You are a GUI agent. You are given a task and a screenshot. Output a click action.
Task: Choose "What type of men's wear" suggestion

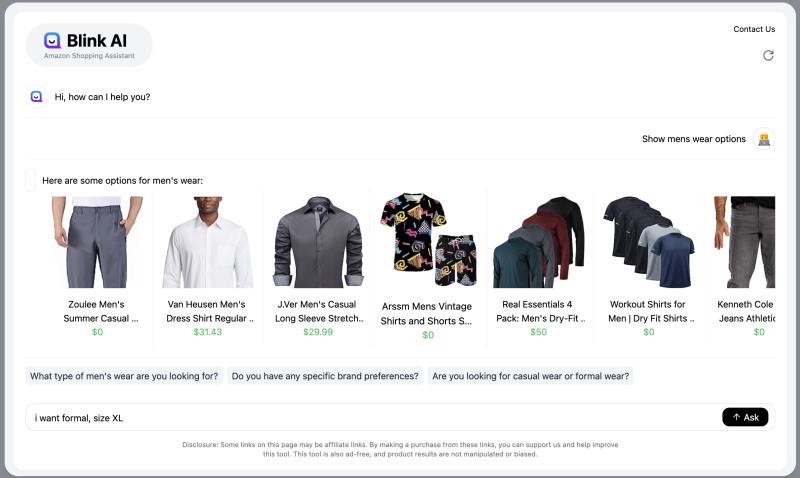tap(124, 376)
